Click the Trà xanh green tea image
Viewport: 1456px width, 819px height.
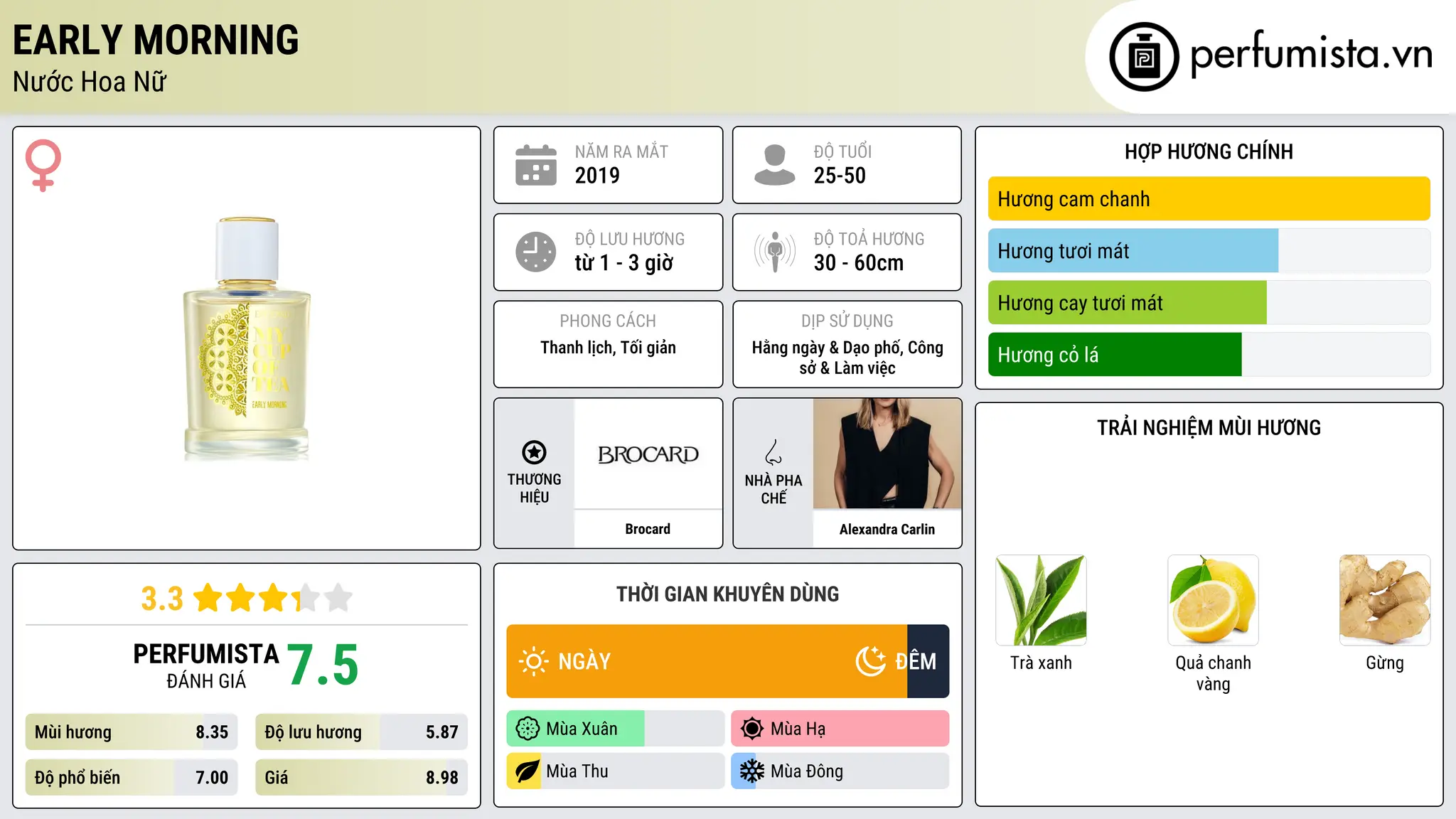[x=1041, y=600]
